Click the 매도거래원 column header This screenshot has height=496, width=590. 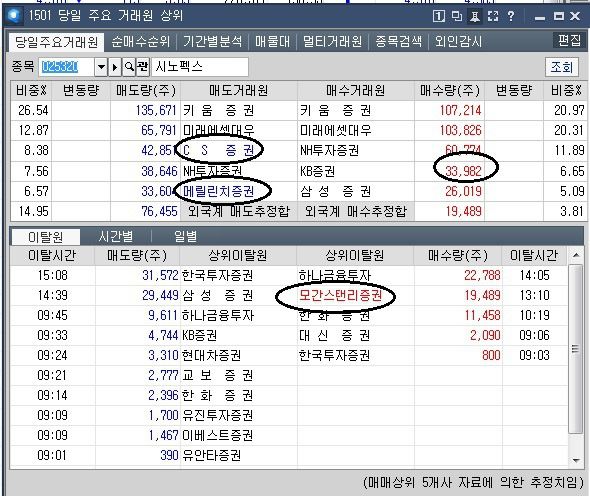[x=239, y=91]
